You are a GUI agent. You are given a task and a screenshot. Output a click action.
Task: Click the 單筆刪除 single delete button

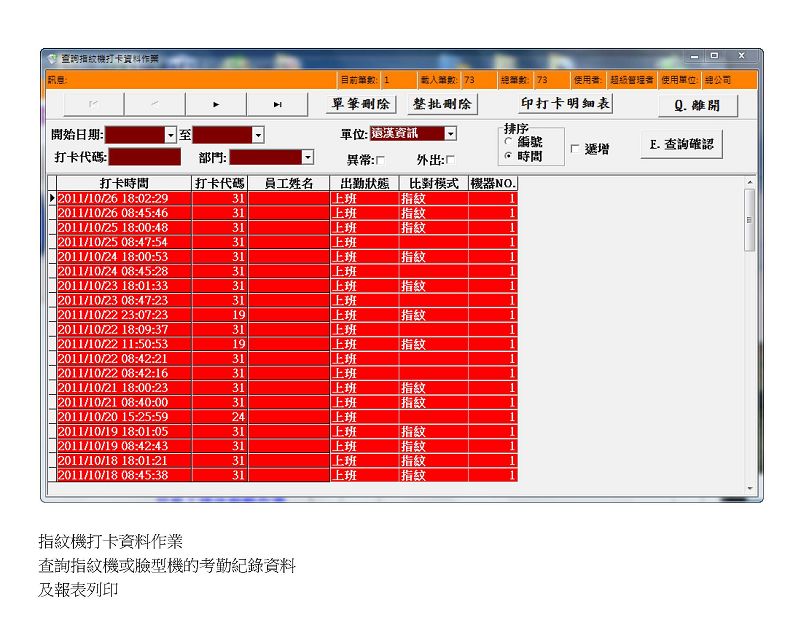[x=361, y=104]
